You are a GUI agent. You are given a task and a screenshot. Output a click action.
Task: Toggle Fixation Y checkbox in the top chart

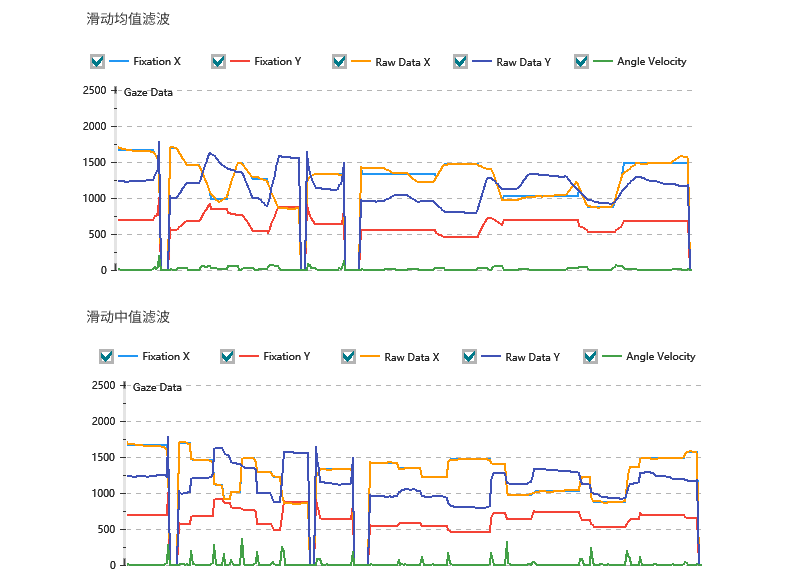point(218,62)
